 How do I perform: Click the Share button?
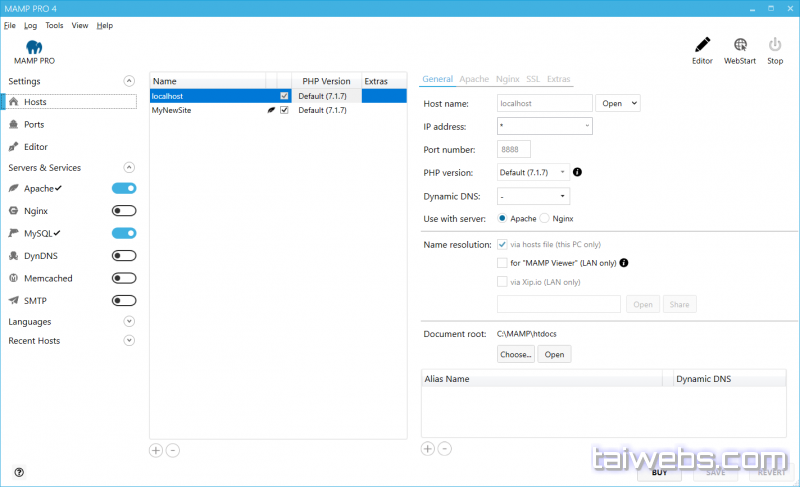point(680,304)
